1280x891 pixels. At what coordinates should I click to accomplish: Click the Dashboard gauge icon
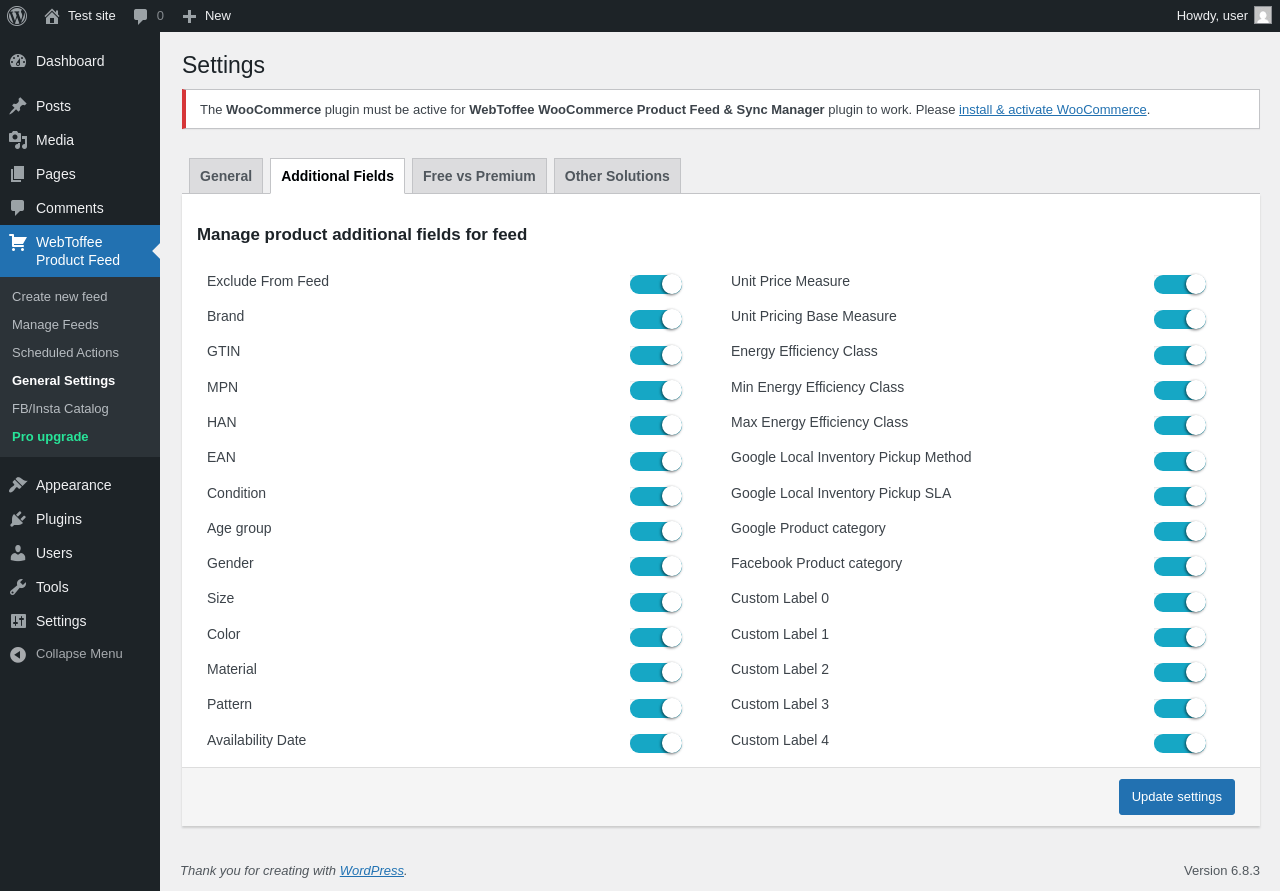click(x=18, y=61)
